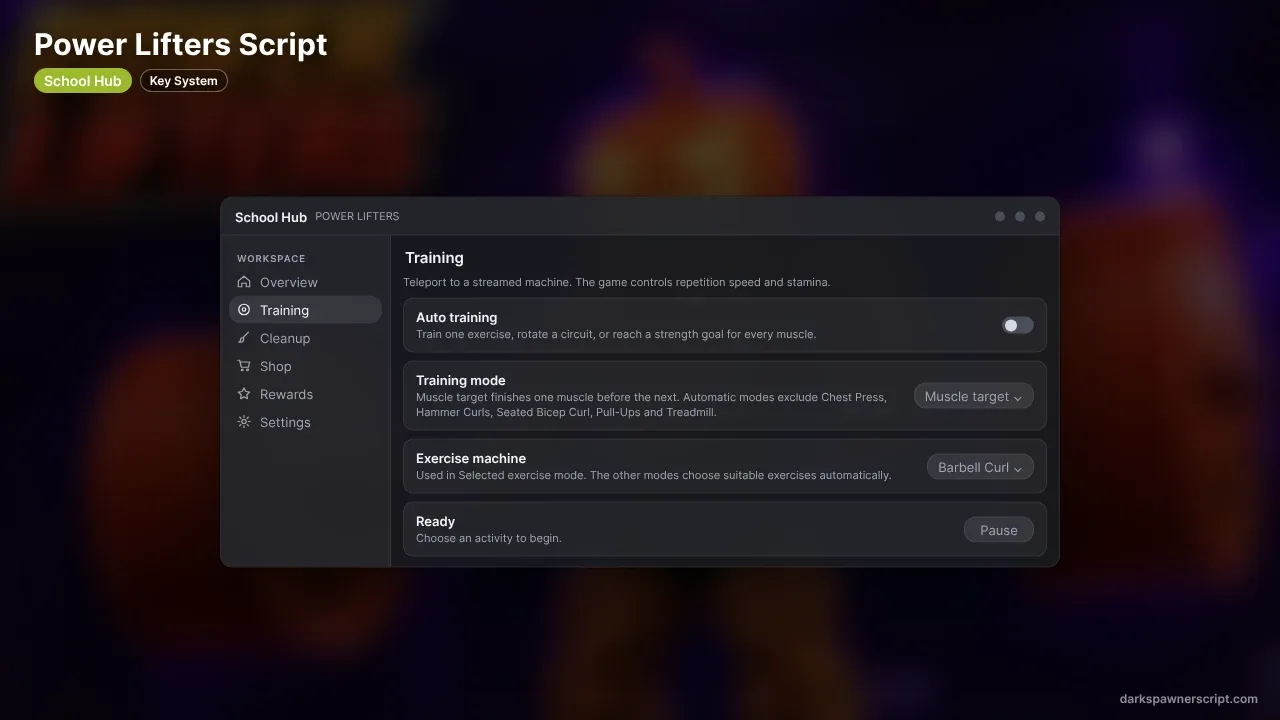
Task: Click the Pause button
Action: tap(999, 530)
